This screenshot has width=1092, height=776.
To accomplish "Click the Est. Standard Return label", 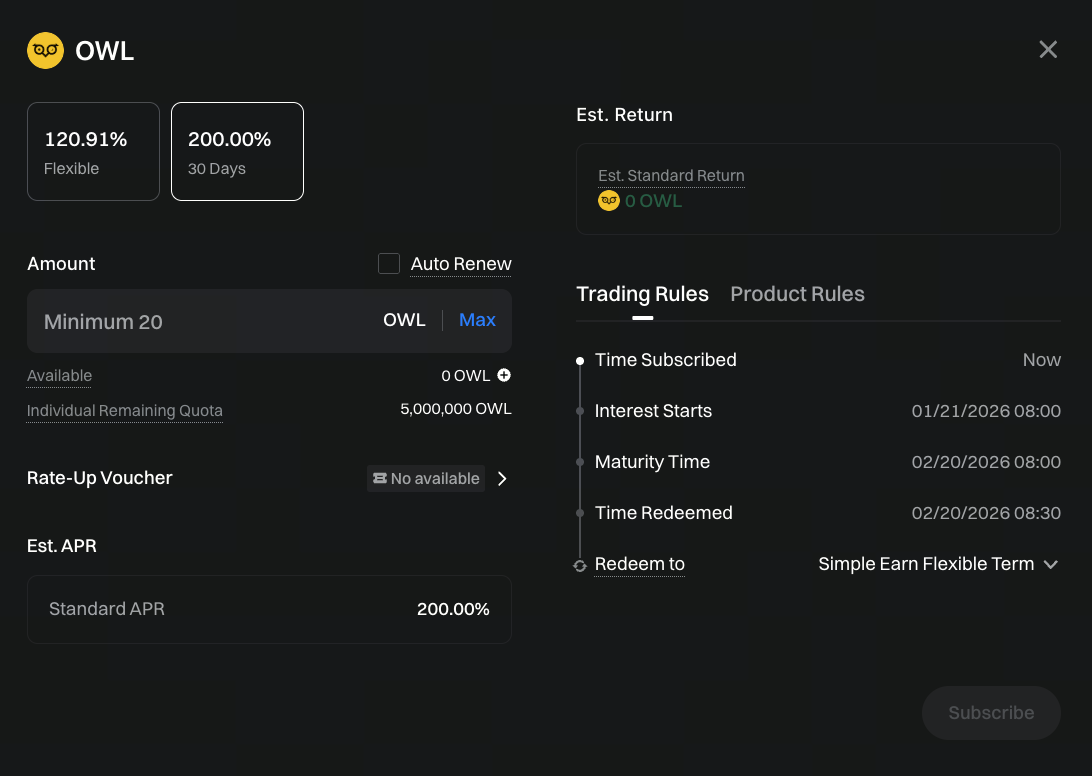I will (671, 176).
